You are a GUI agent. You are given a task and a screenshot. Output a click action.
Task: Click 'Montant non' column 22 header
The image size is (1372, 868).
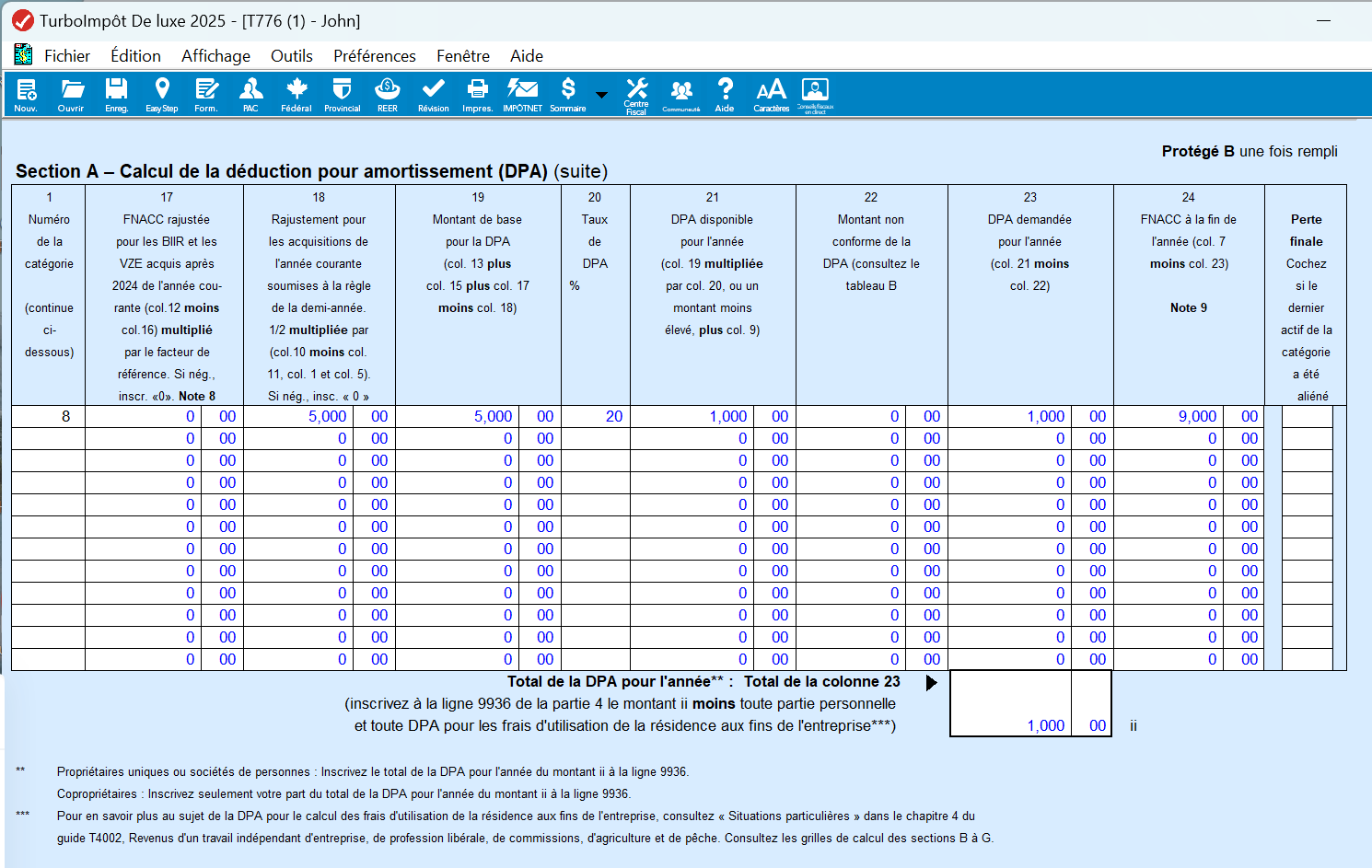871,219
